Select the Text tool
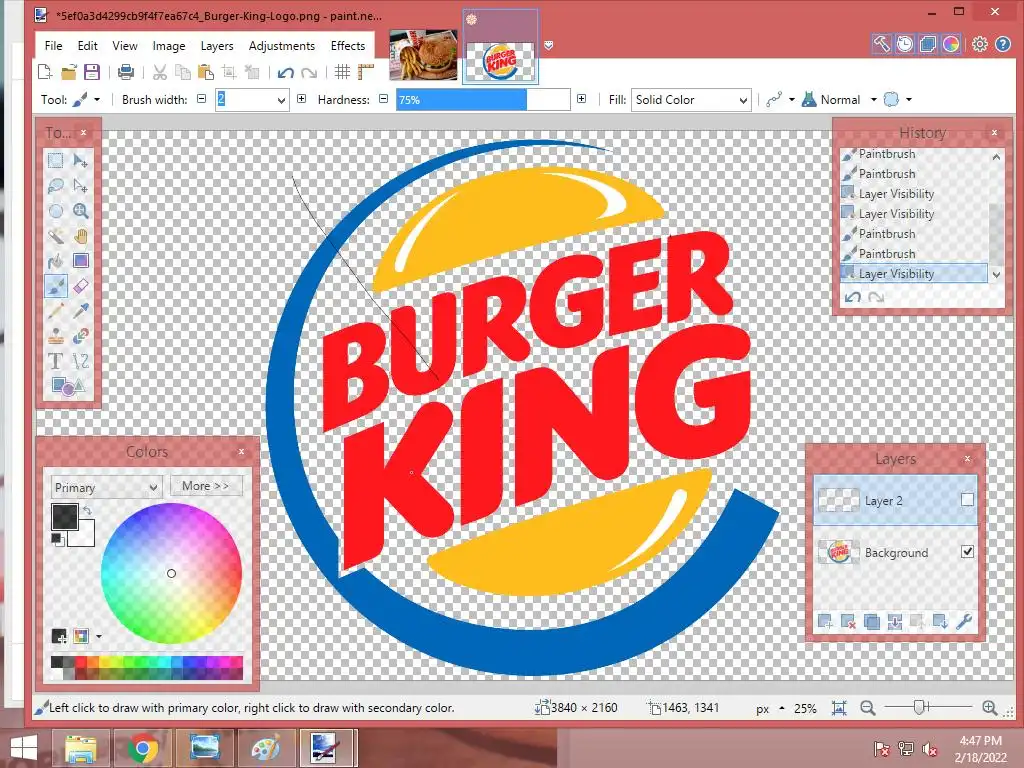The image size is (1024, 768). [56, 360]
